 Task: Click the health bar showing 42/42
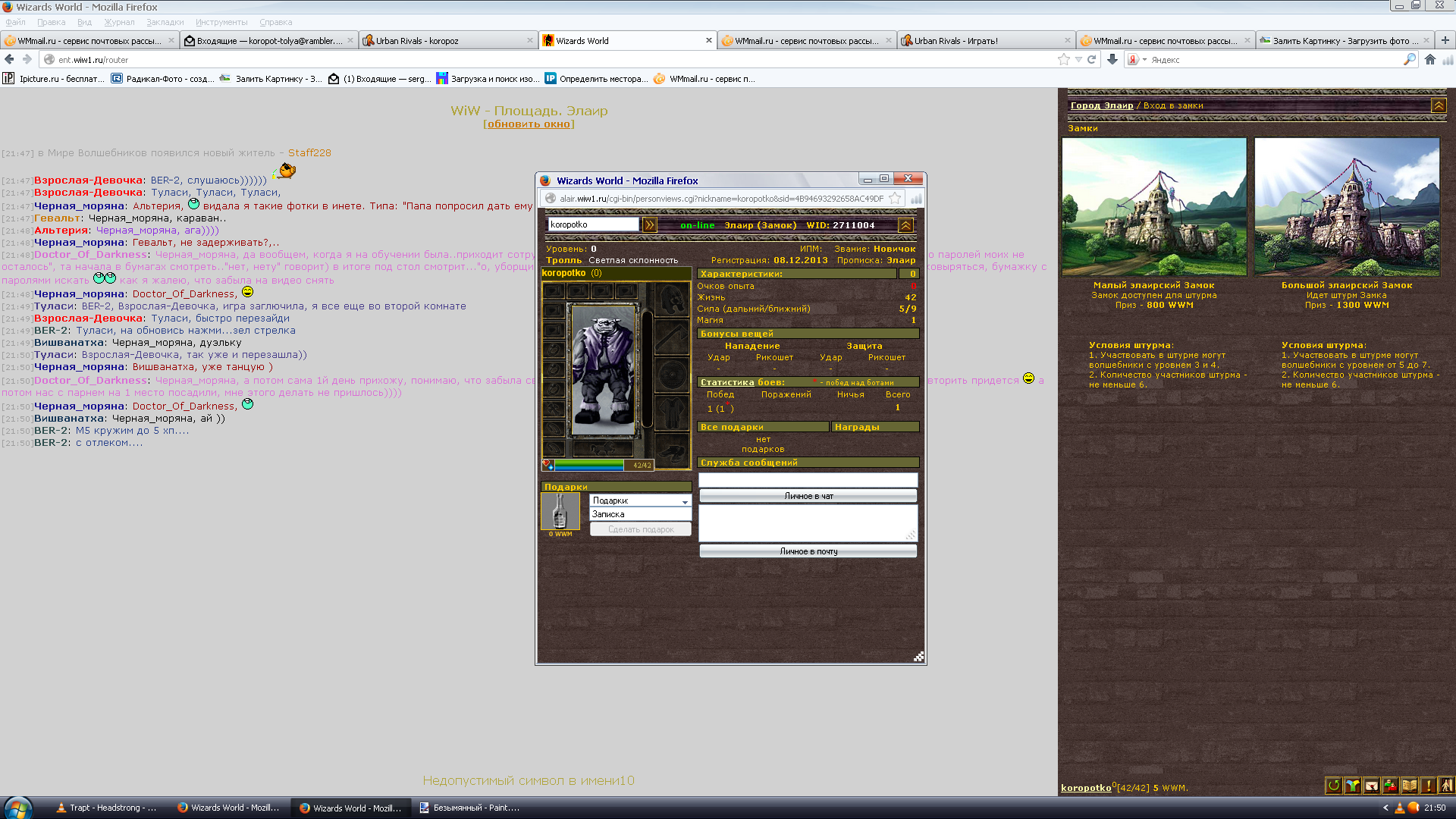pyautogui.click(x=598, y=465)
